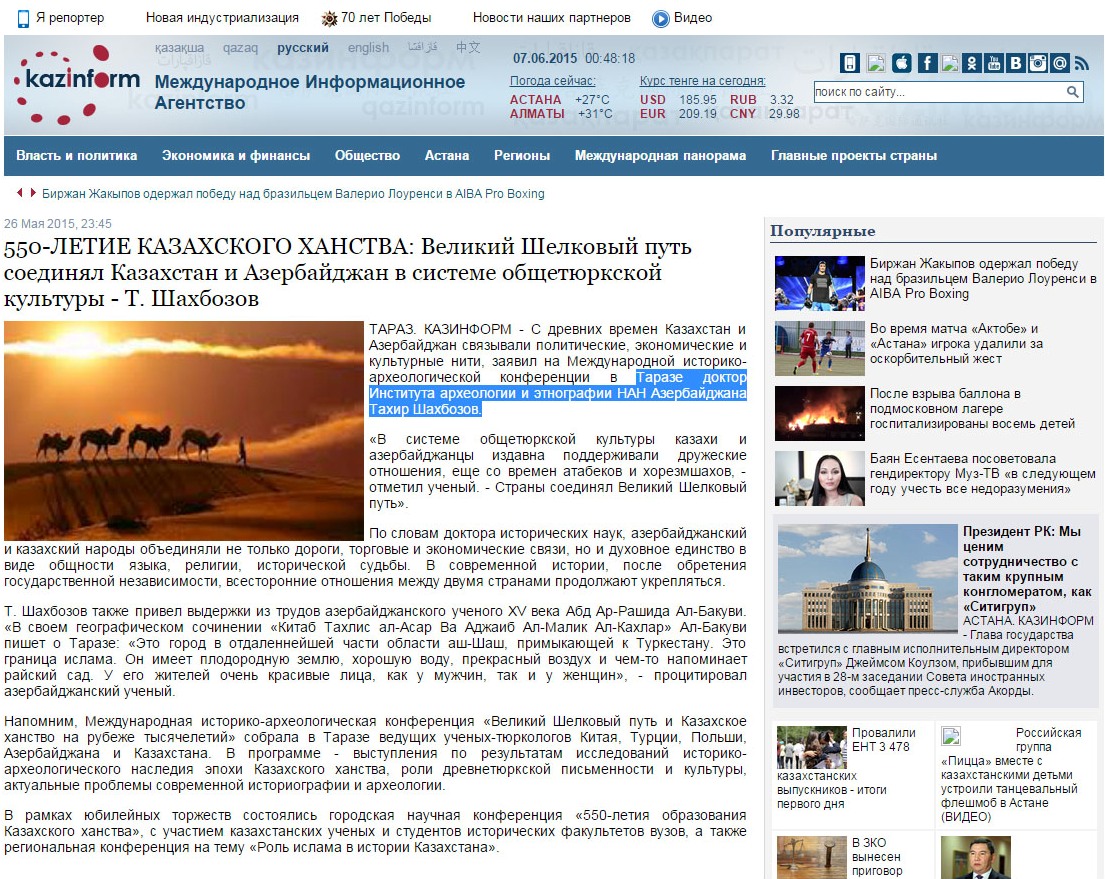
Task: Switch to the Arabic-script Kazakh language link
Action: (x=423, y=47)
